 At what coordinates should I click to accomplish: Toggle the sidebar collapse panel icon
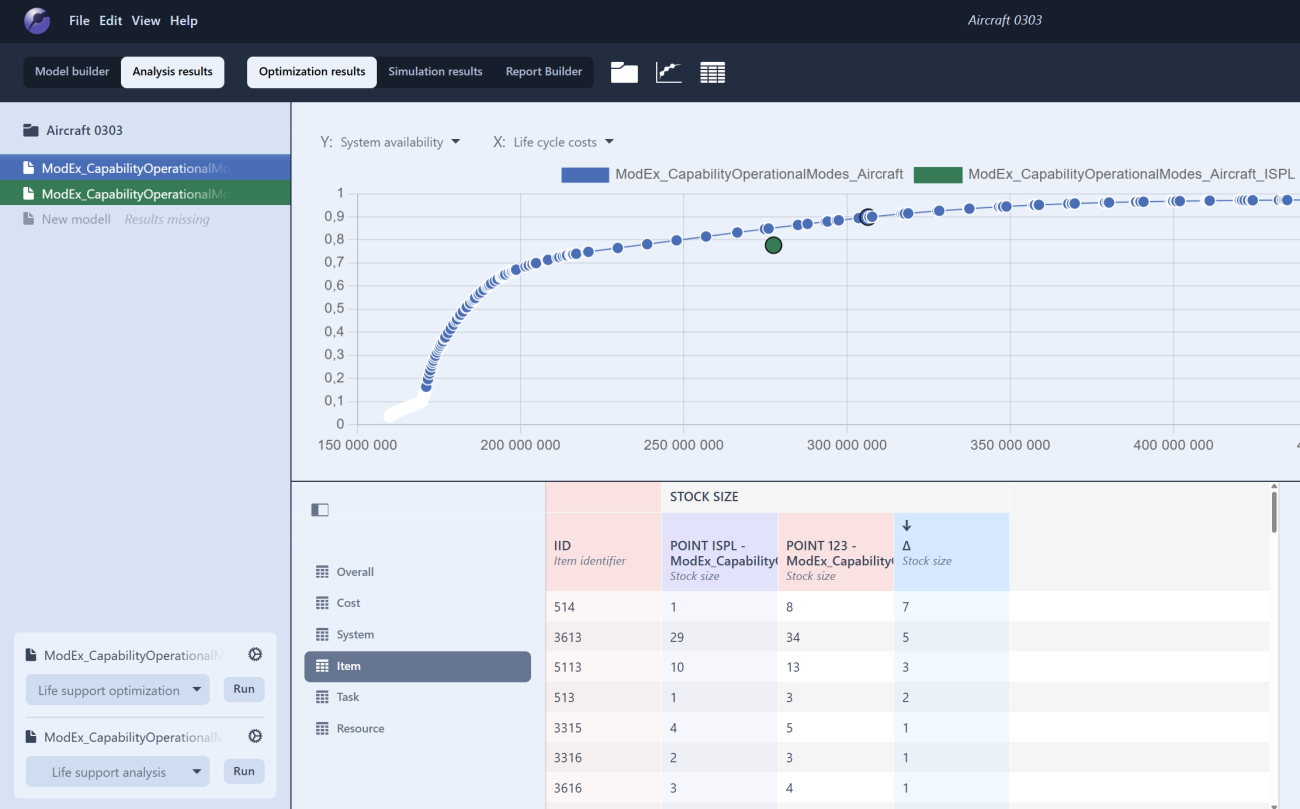coord(320,509)
